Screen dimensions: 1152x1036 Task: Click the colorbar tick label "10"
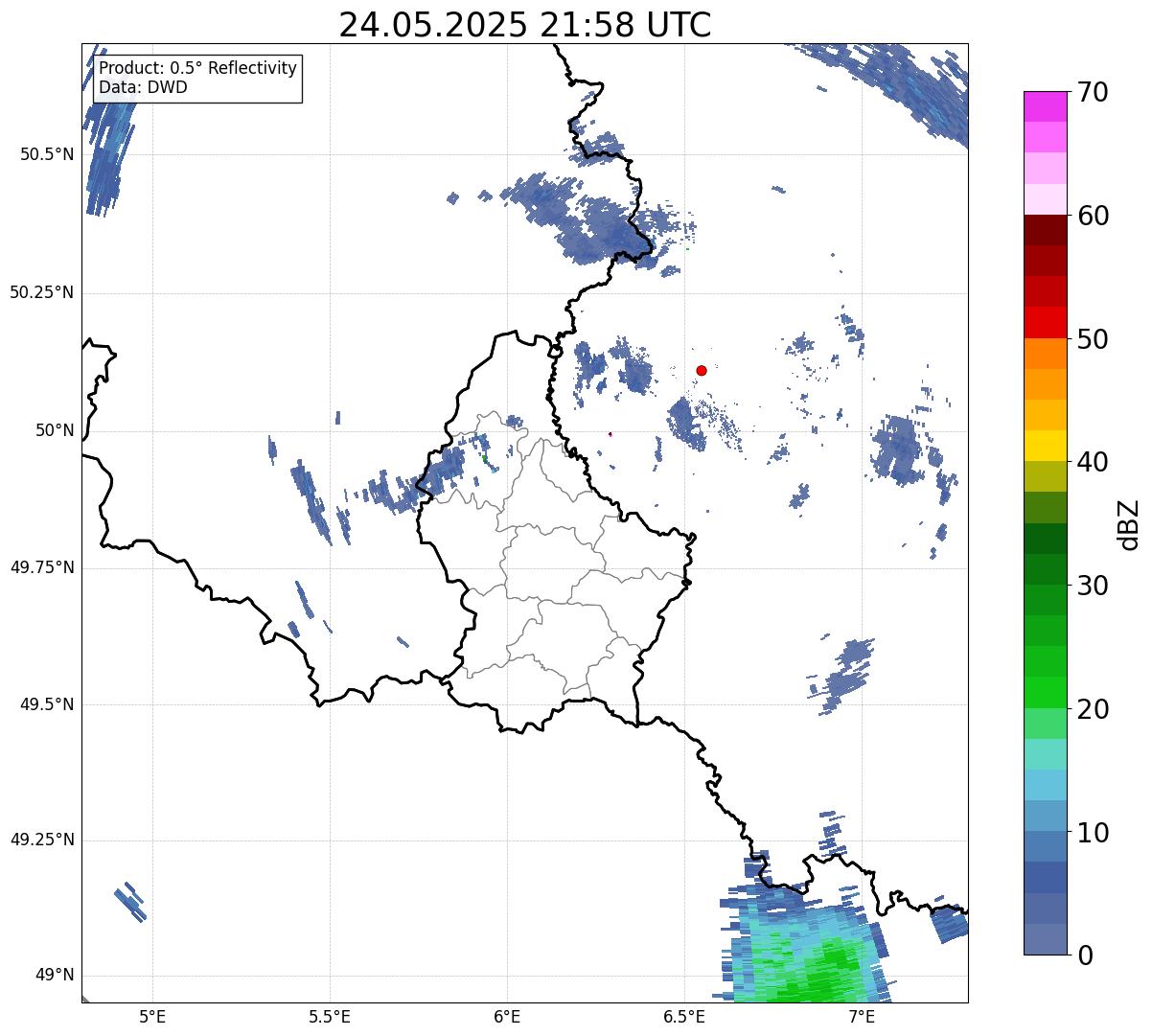[1093, 833]
